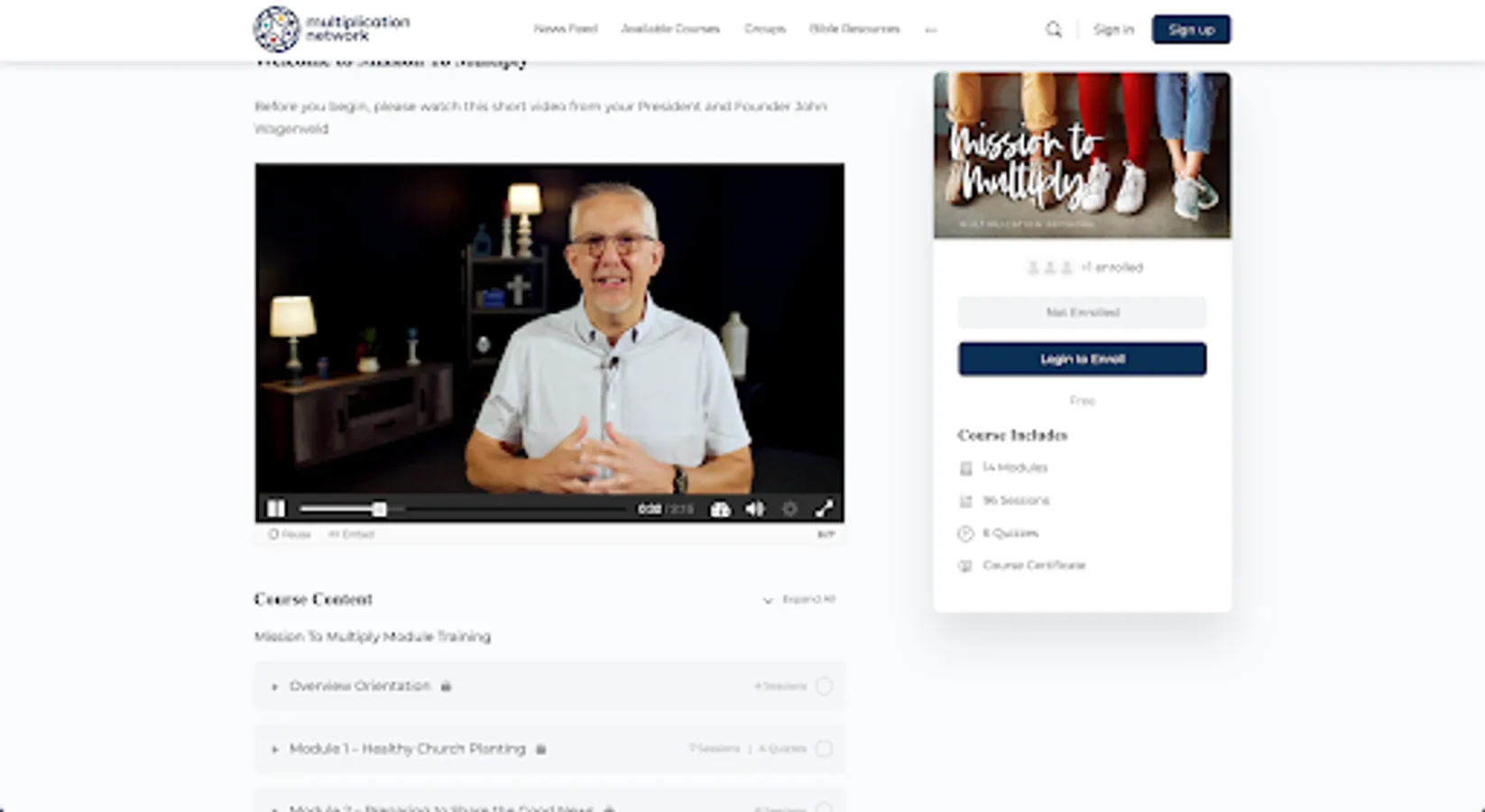
Task: Toggle the Module 1 completion circle
Action: click(824, 749)
